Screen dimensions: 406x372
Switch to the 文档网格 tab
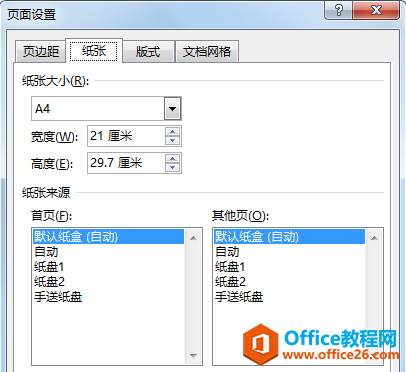[207, 52]
